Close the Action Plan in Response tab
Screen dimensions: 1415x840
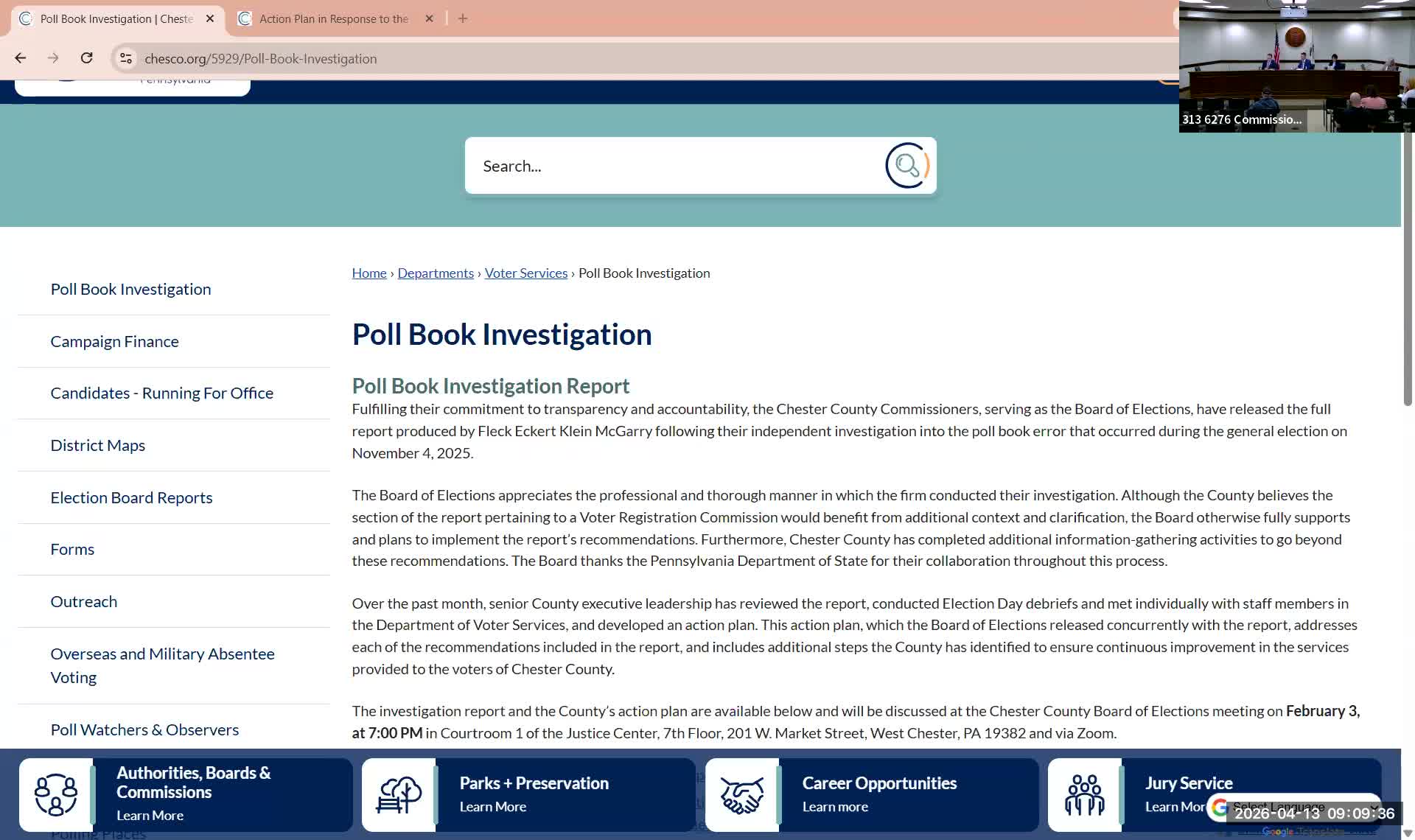click(x=430, y=18)
